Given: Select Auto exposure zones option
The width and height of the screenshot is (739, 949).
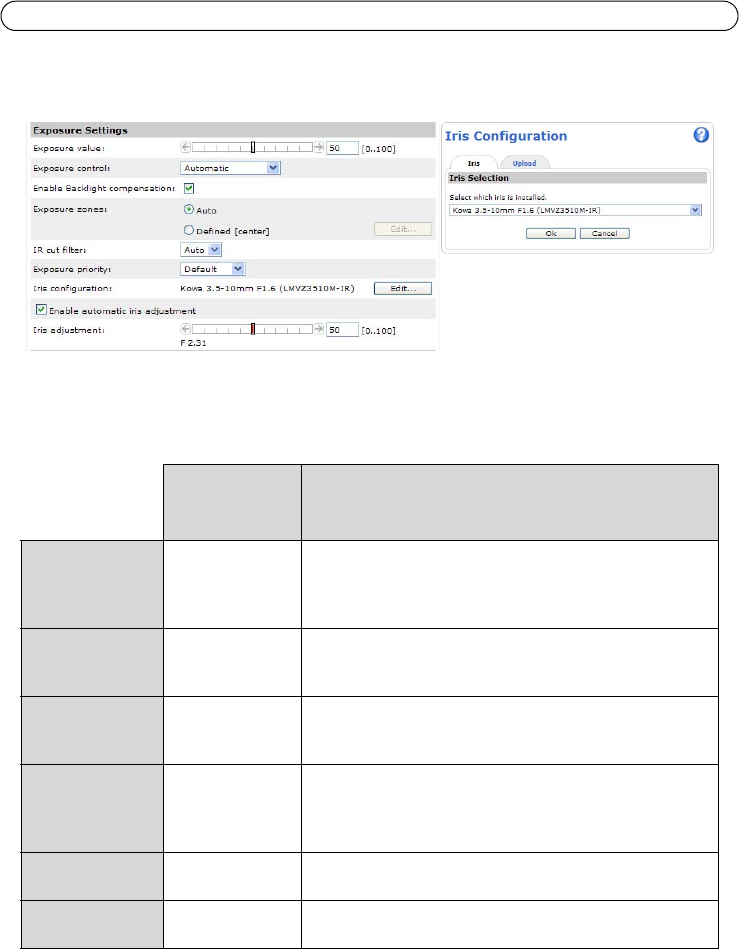Looking at the screenshot, I should (187, 211).
